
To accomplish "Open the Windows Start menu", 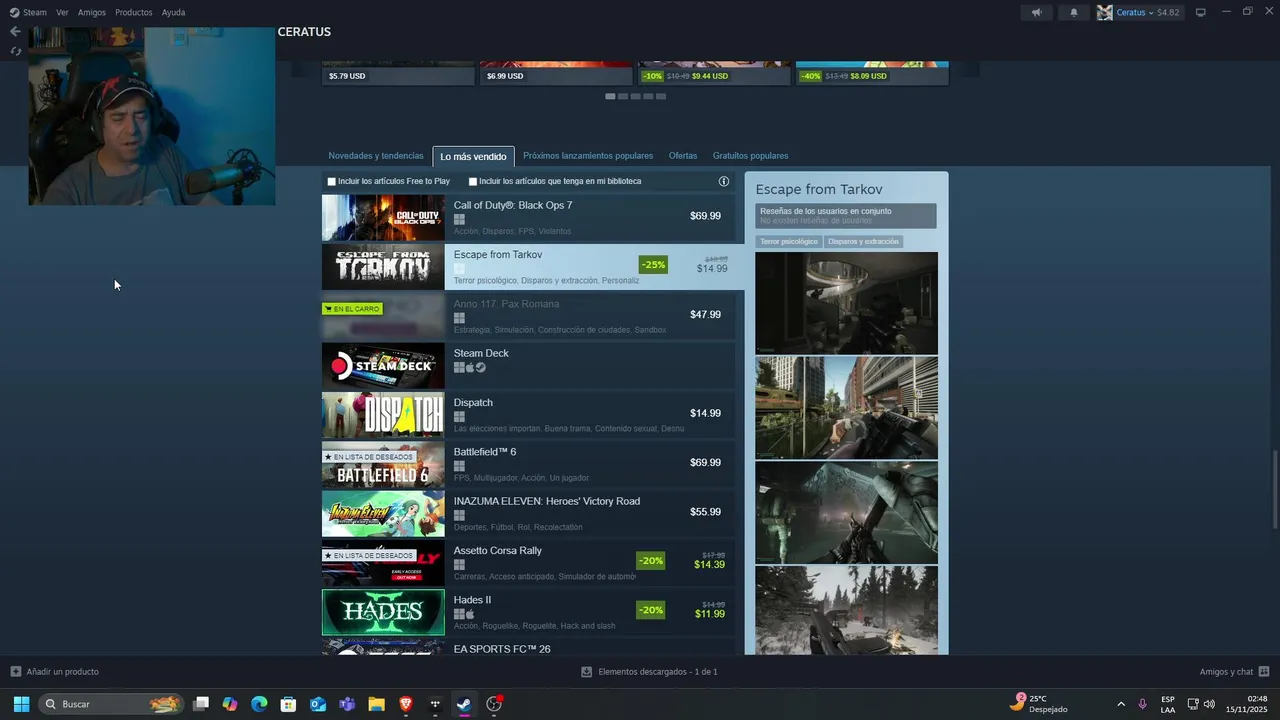I will [x=21, y=704].
